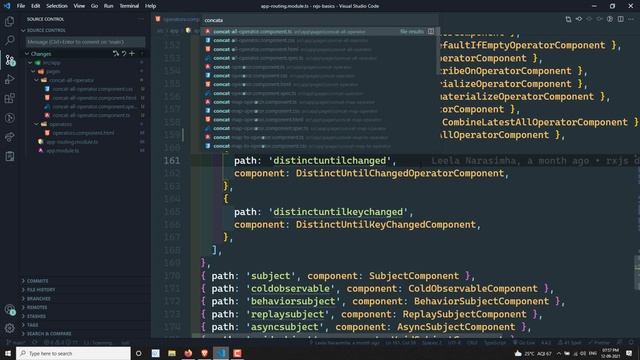The width and height of the screenshot is (640, 360).
Task: Open the Accounts icon in activity bar
Action: 10,310
